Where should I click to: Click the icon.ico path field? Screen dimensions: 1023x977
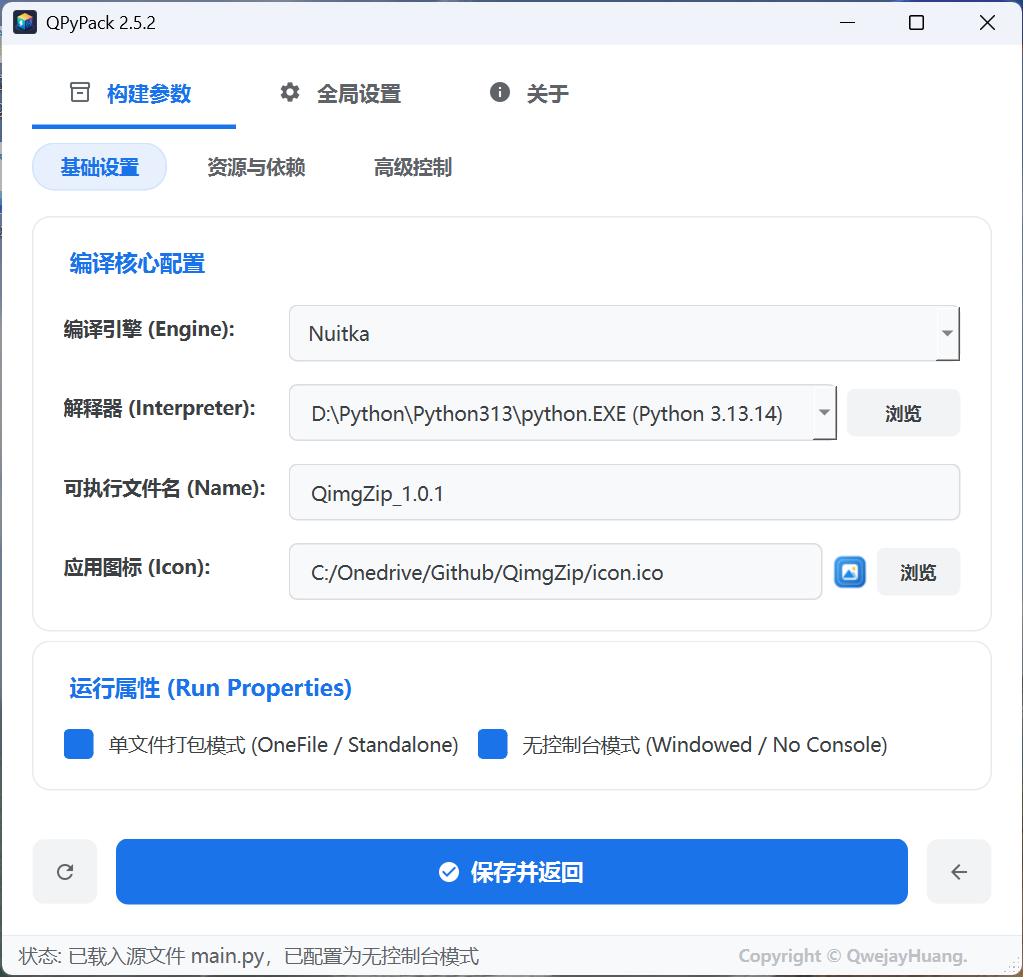555,572
